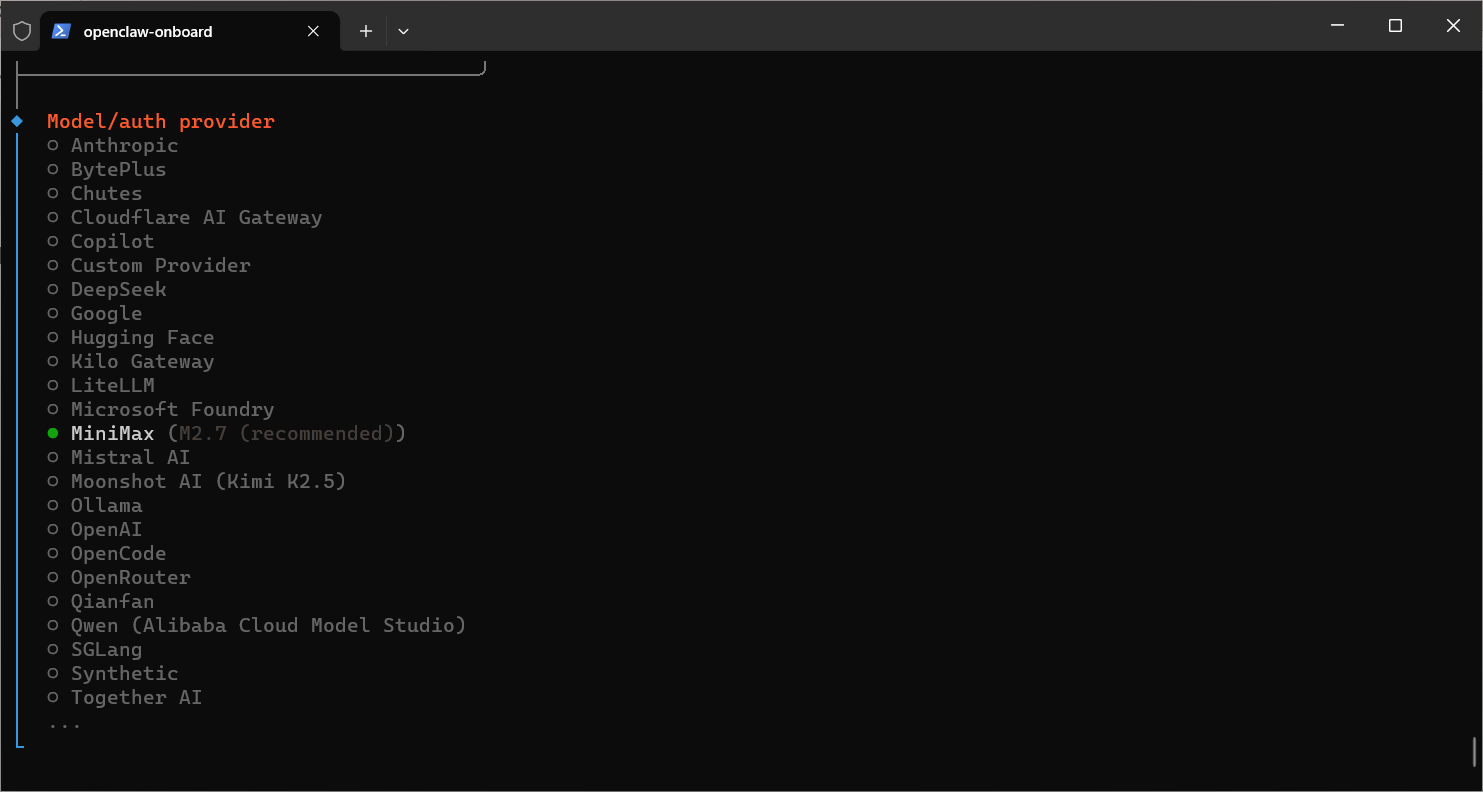This screenshot has width=1483, height=792.
Task: Switch to the openclaw-onboard tab
Action: [190, 31]
